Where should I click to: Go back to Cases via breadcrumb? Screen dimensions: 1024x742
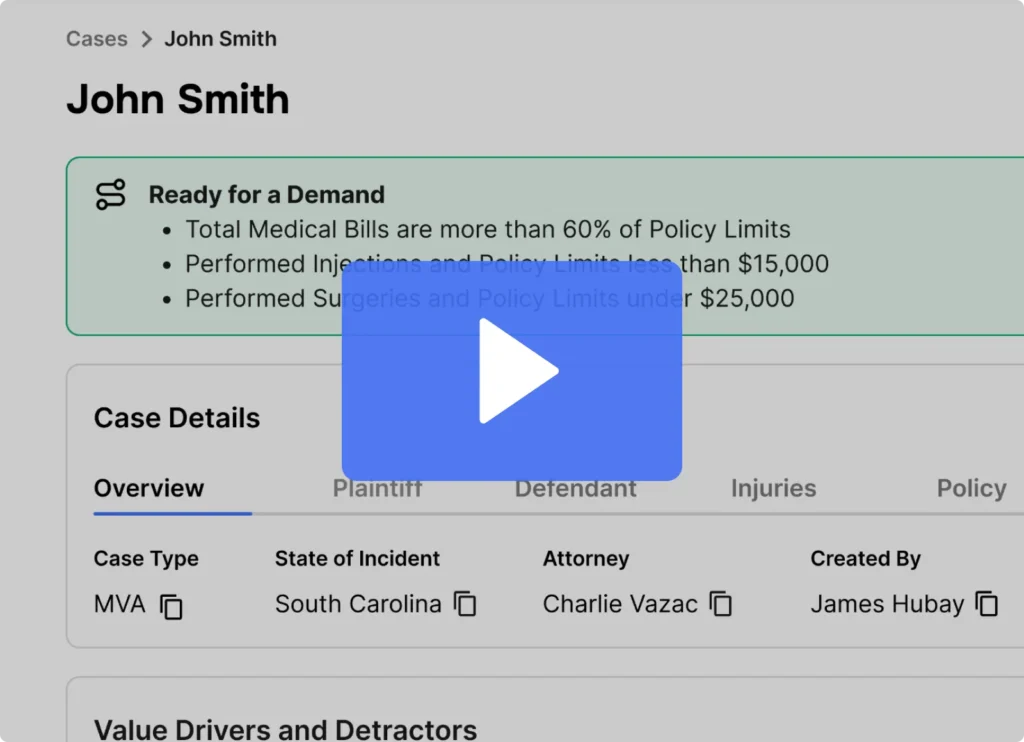(97, 39)
